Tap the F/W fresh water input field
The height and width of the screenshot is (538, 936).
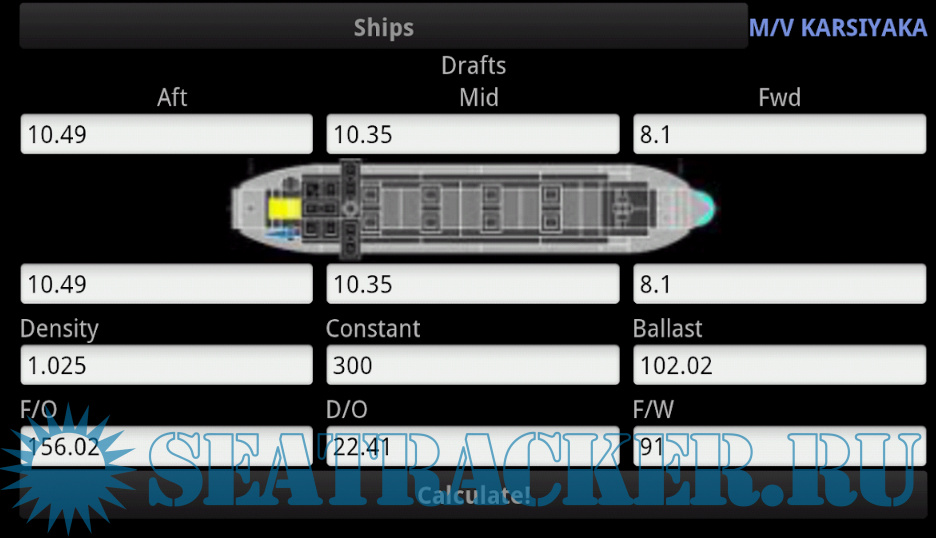(x=780, y=446)
